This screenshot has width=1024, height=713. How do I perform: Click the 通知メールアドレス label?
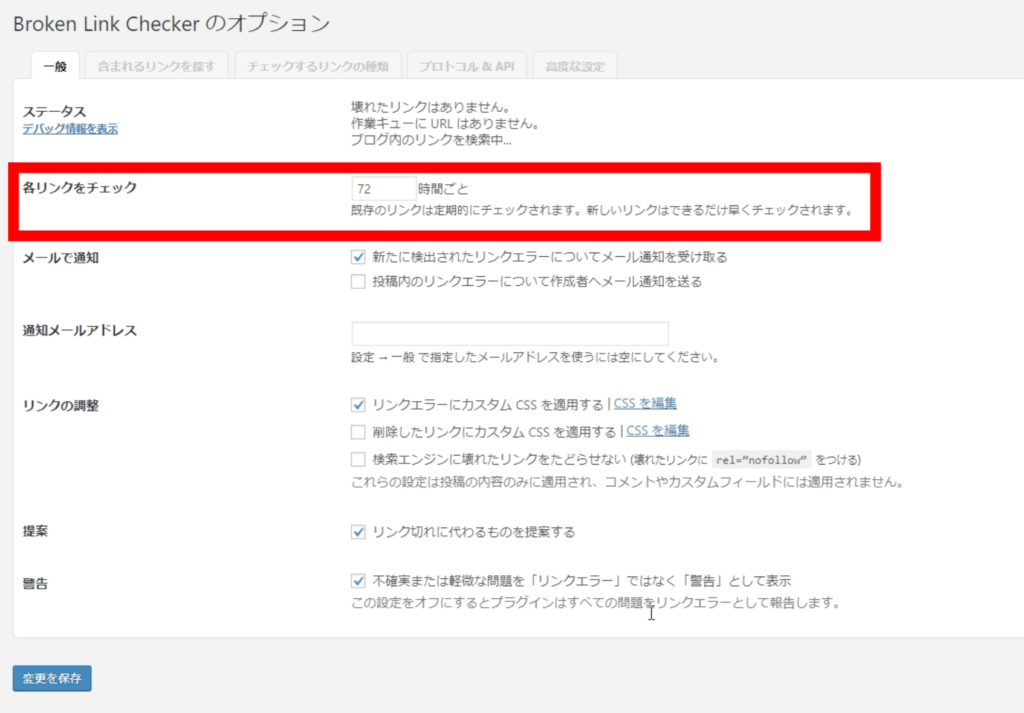(x=80, y=330)
